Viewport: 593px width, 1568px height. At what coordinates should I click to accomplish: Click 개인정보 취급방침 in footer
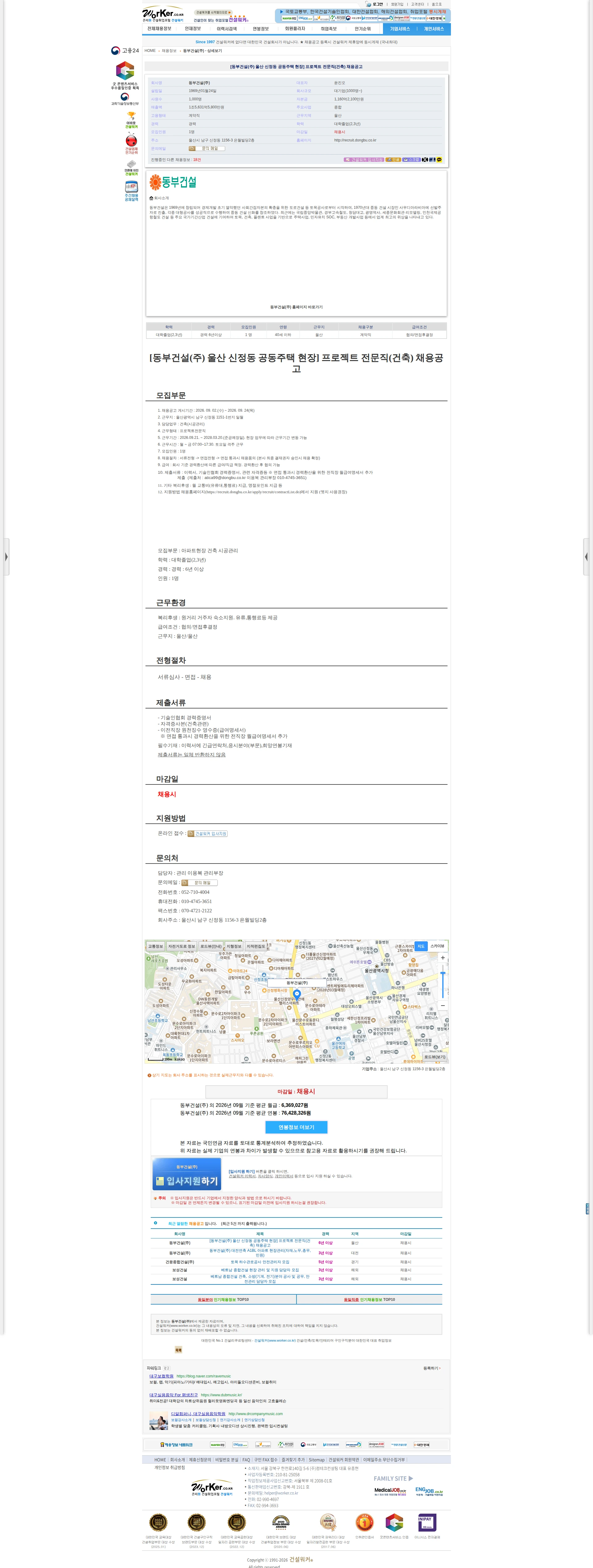(x=170, y=1468)
